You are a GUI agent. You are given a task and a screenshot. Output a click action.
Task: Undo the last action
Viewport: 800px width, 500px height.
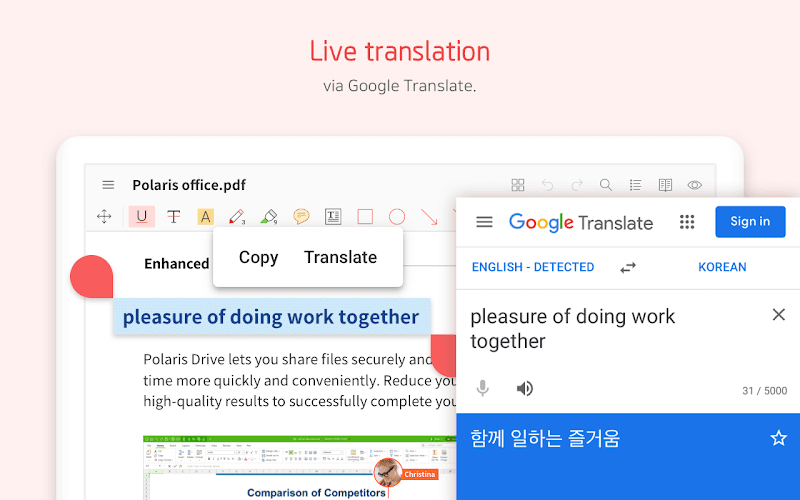pyautogui.click(x=547, y=185)
